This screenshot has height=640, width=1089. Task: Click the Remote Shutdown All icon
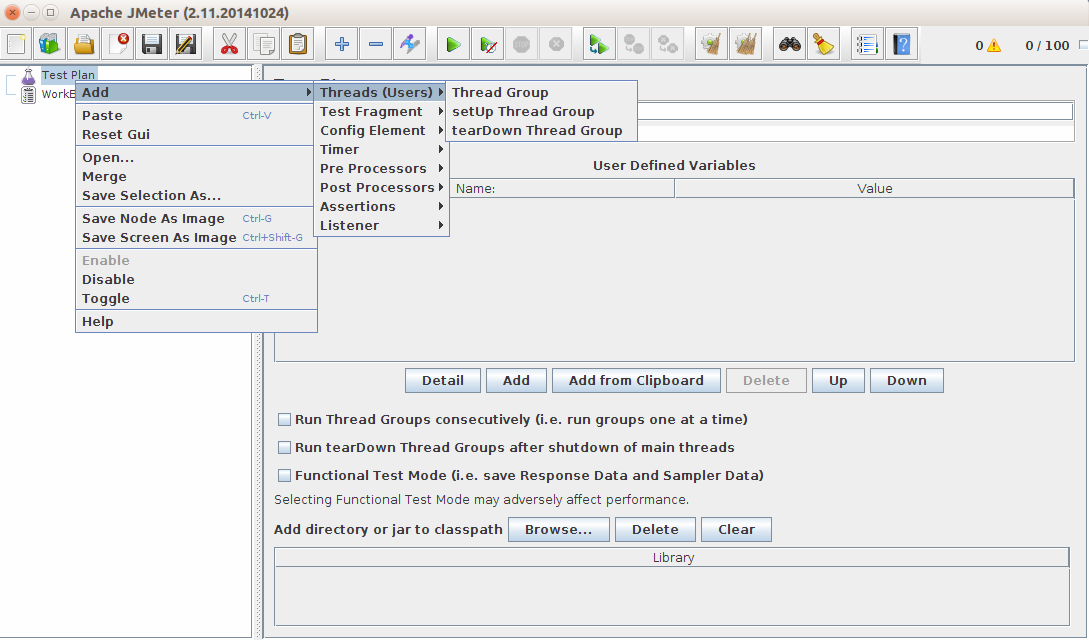tap(667, 44)
